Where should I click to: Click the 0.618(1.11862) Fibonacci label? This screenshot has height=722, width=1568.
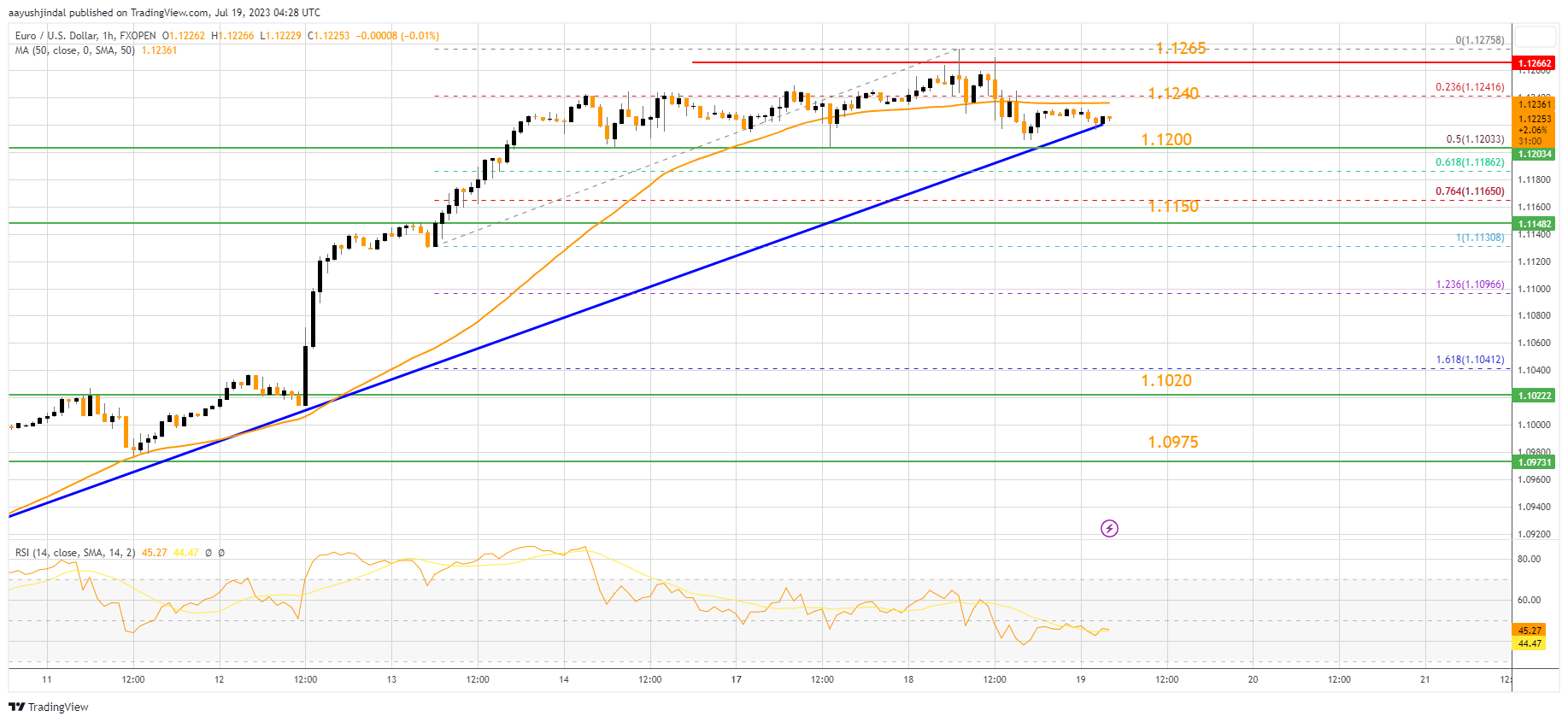coord(1470,162)
